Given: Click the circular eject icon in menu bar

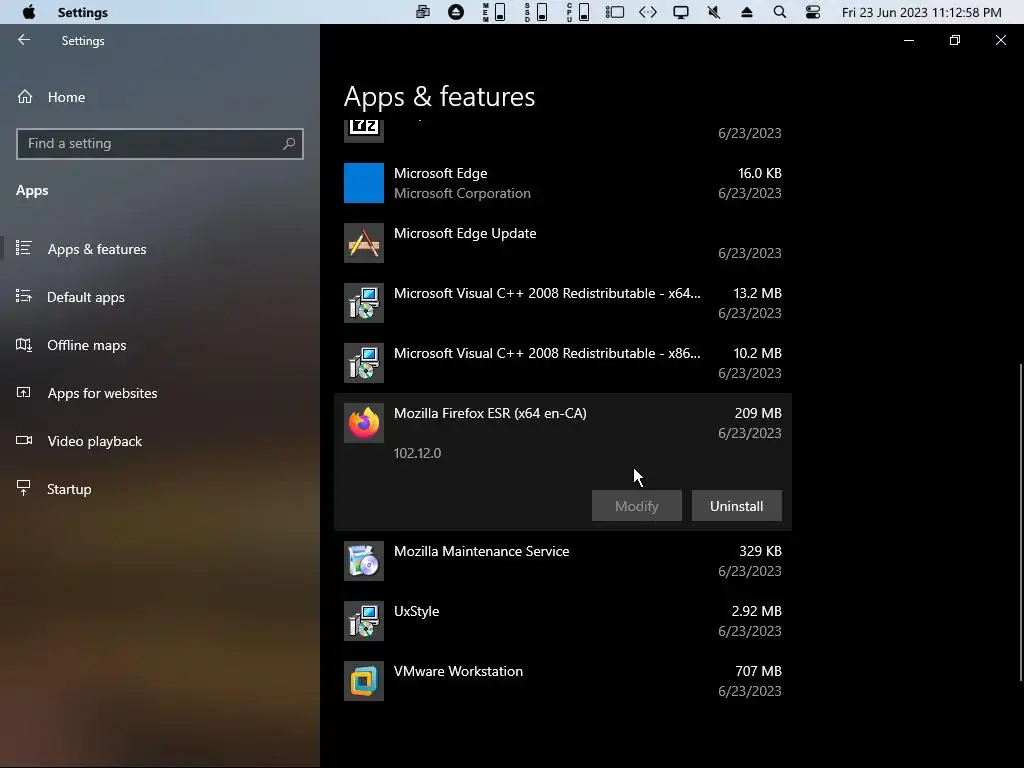Looking at the screenshot, I should [456, 12].
